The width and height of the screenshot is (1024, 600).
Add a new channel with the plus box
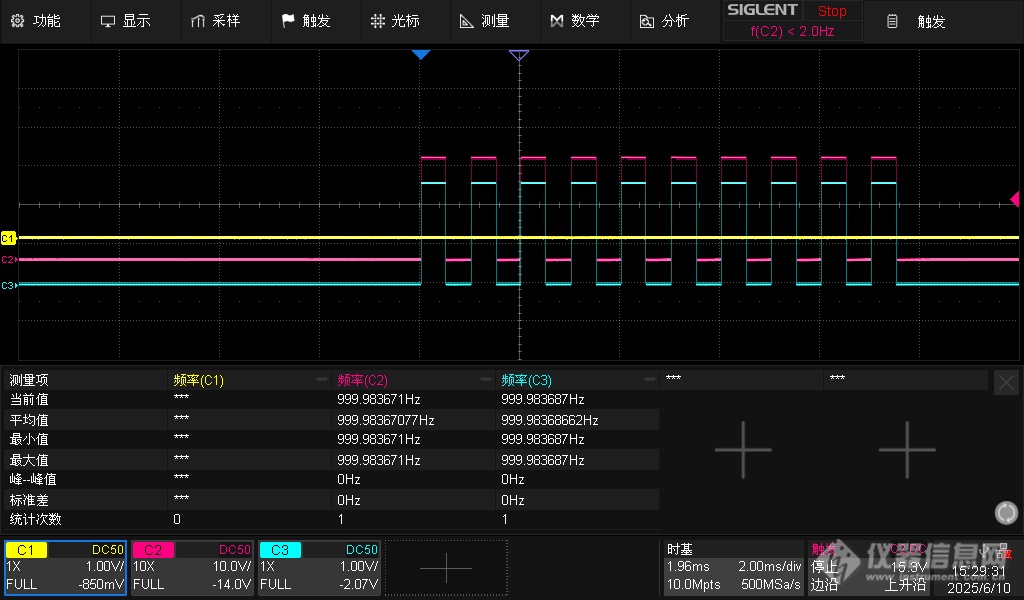(446, 567)
